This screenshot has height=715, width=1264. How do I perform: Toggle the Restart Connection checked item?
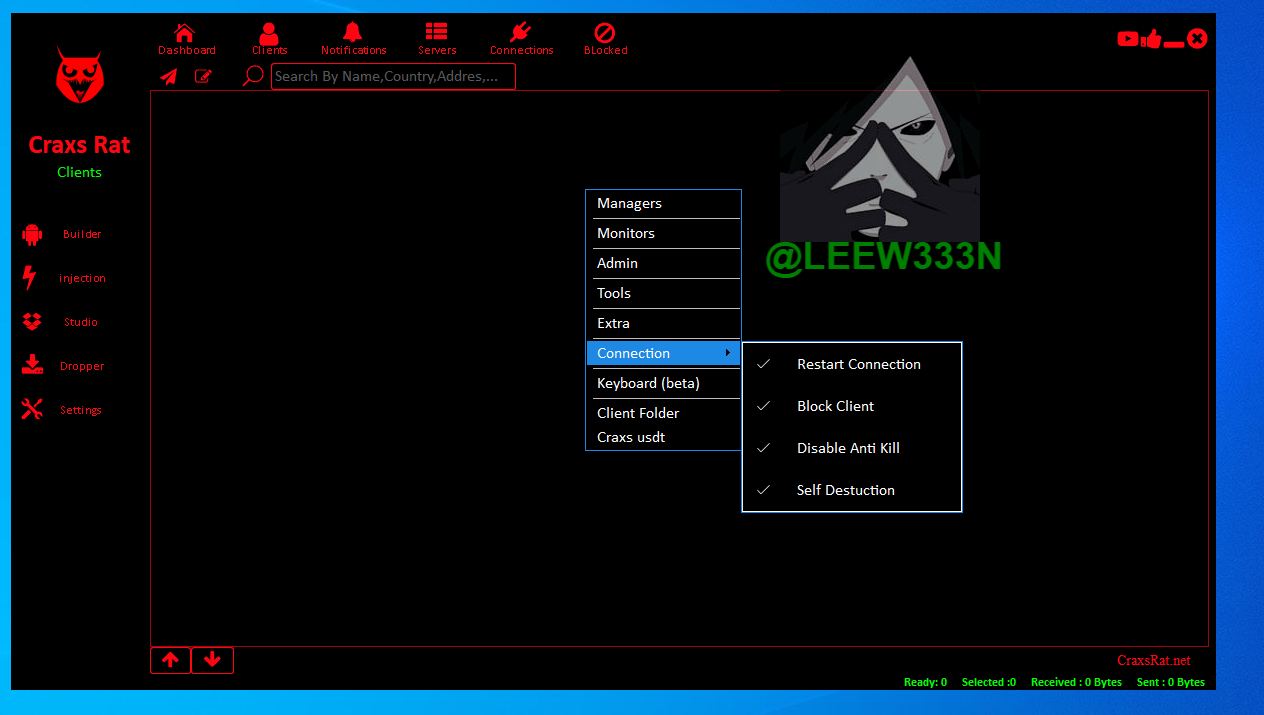pyautogui.click(x=858, y=364)
